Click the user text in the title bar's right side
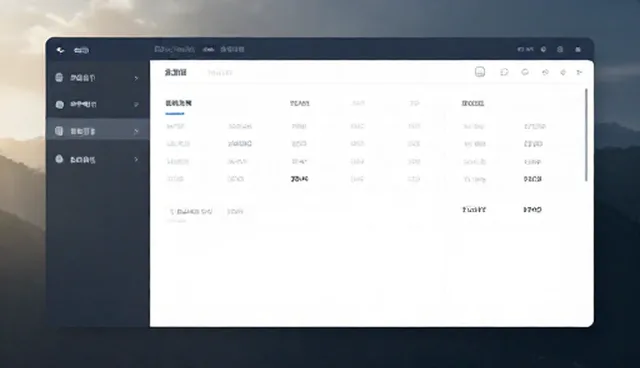The width and height of the screenshot is (640, 368). click(525, 49)
